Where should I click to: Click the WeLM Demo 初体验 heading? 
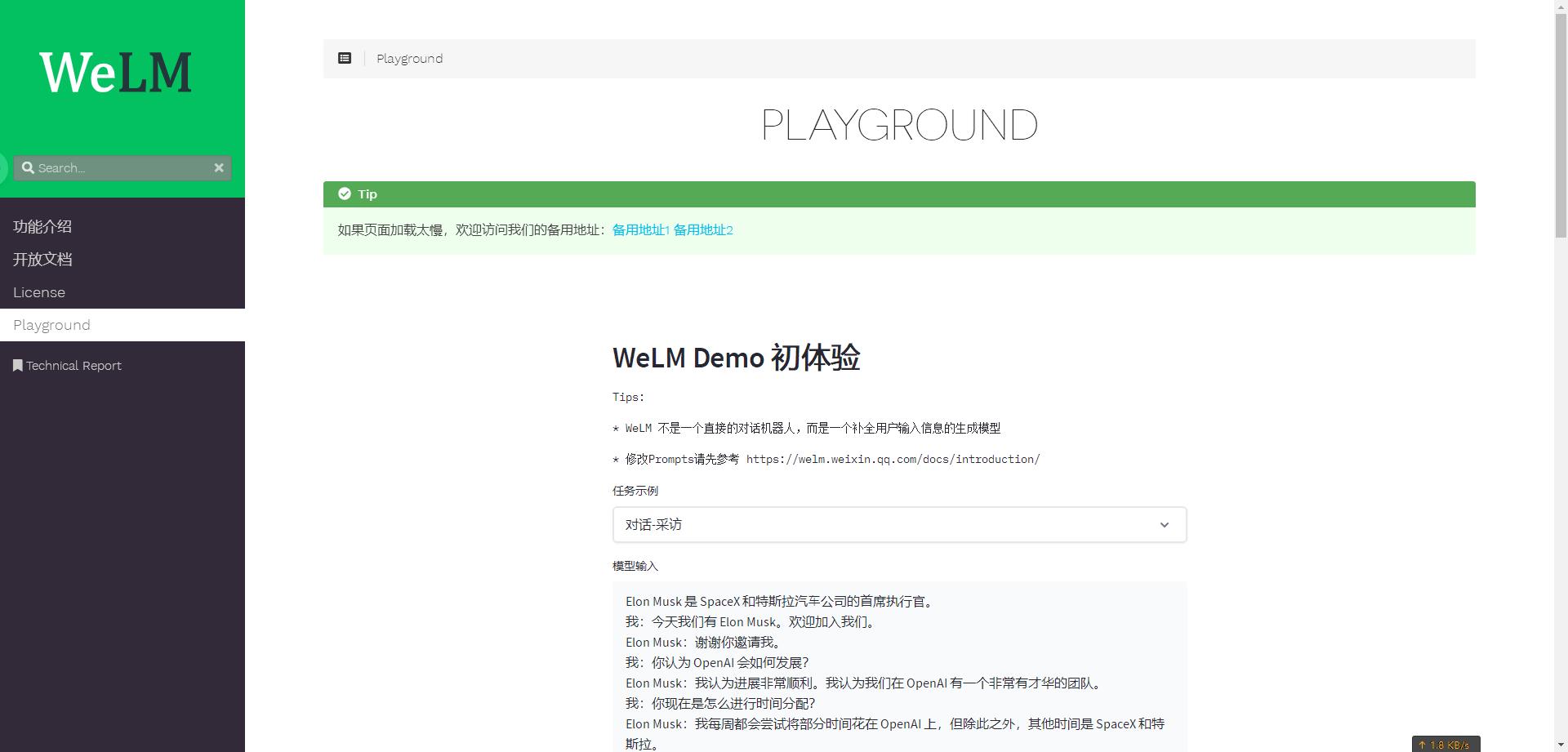click(736, 358)
